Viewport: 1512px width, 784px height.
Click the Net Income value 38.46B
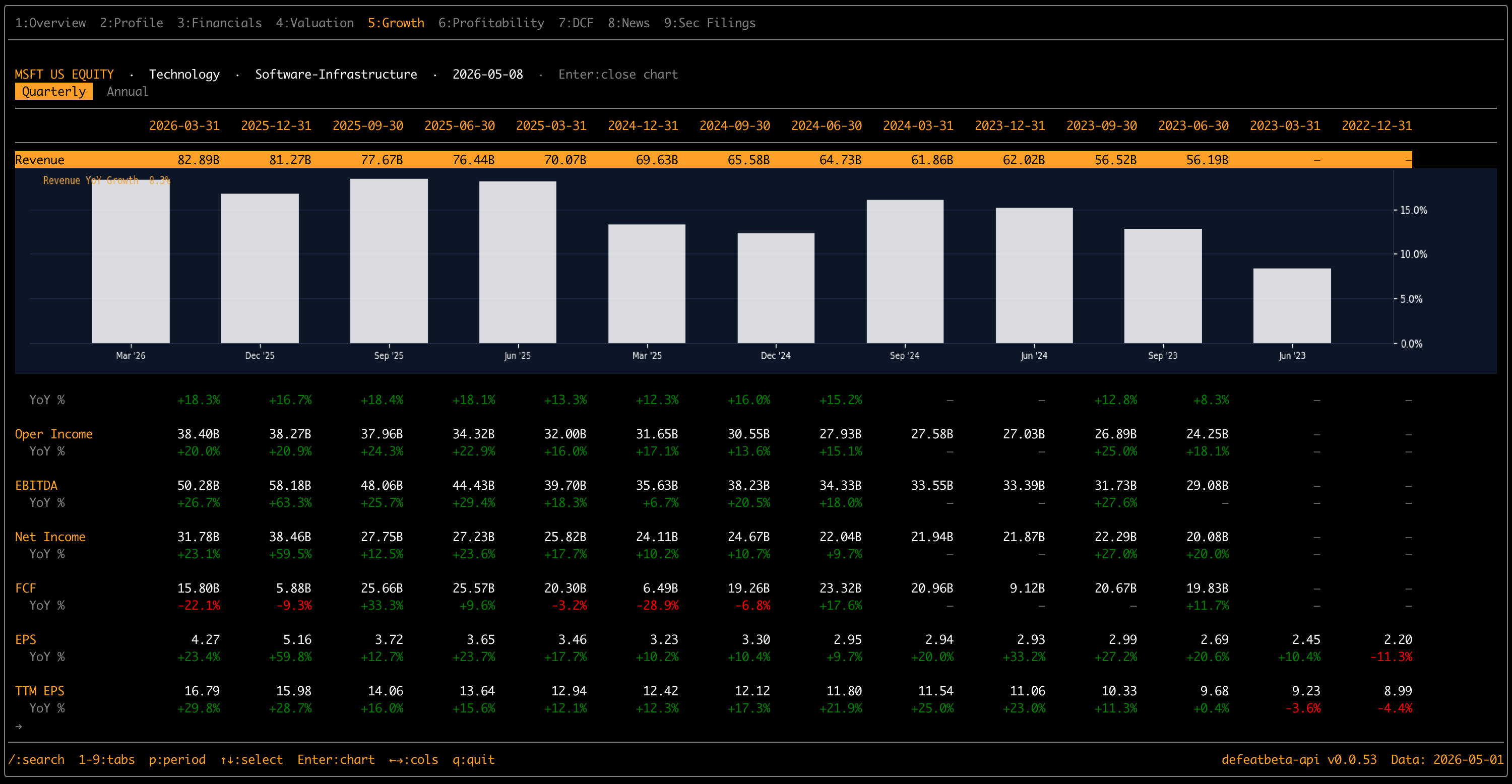tap(290, 537)
